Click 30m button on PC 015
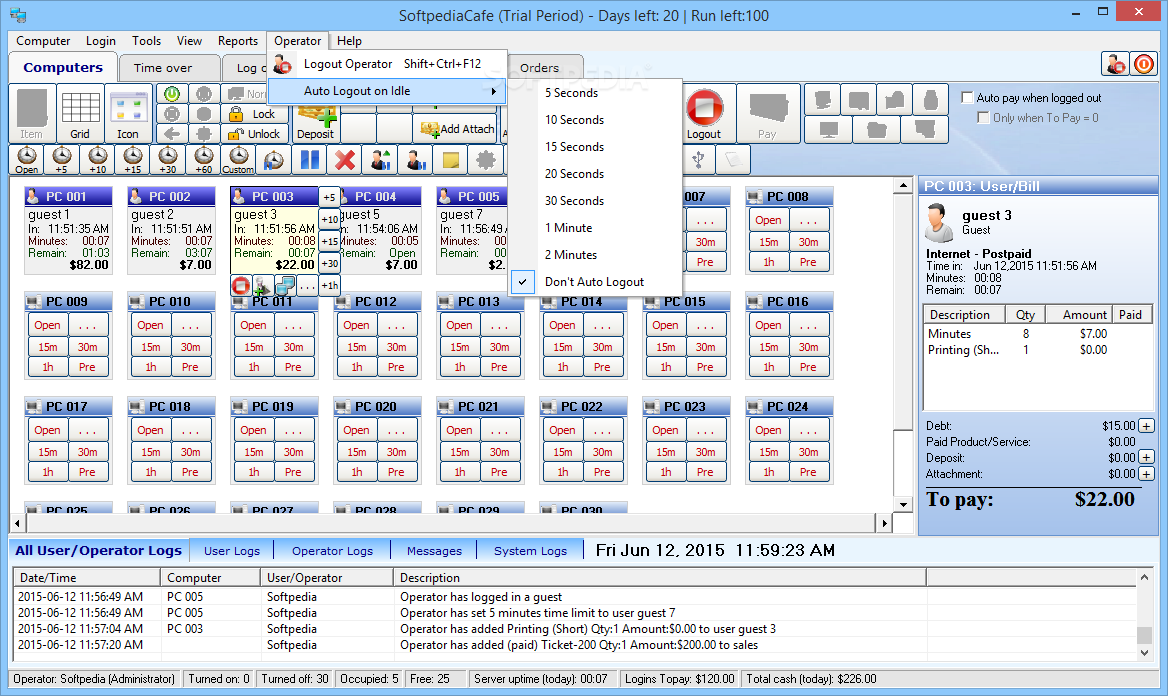Screen dimensions: 1168x696 (705, 347)
